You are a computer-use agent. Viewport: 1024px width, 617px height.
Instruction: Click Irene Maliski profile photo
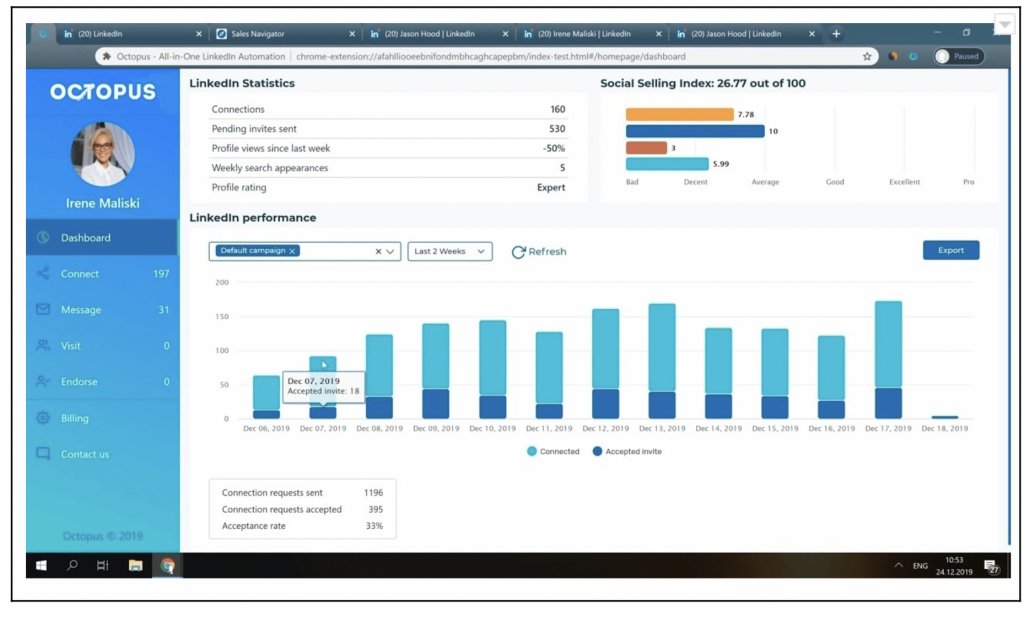click(x=103, y=153)
